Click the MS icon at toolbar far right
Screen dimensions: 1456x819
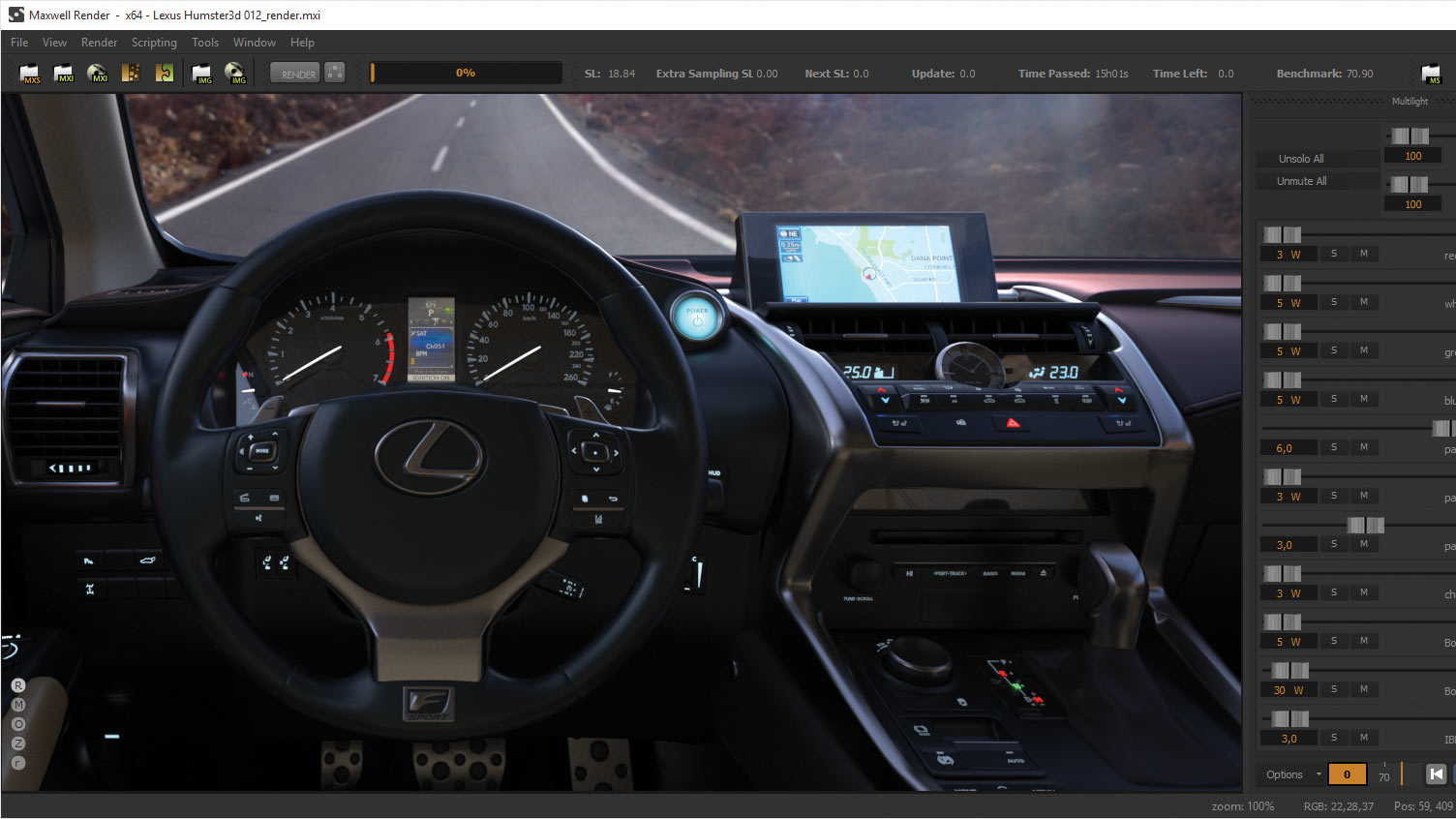click(1431, 74)
